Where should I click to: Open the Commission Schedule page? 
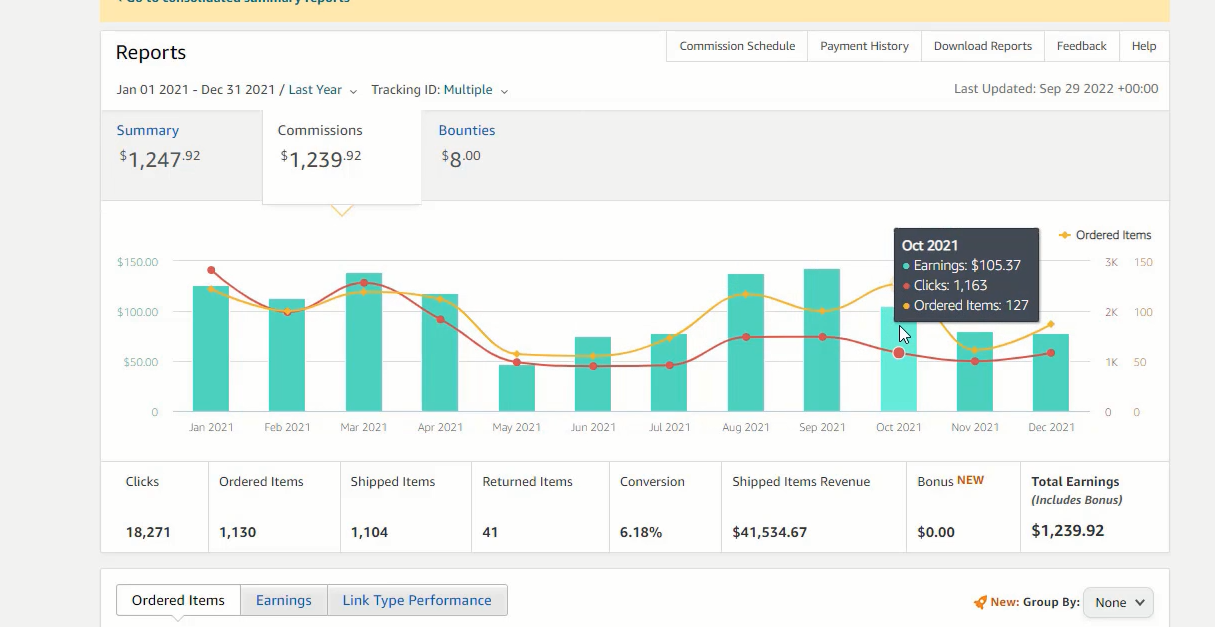point(737,46)
